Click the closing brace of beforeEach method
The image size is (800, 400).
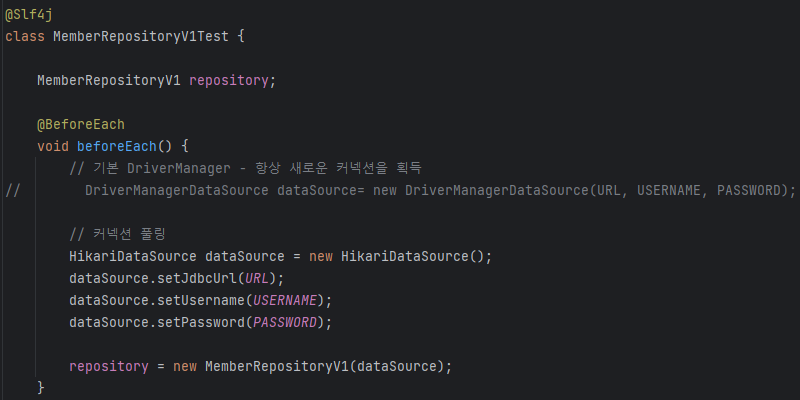(x=41, y=387)
